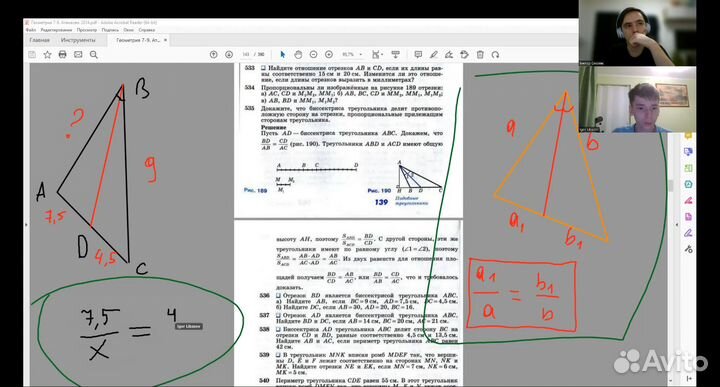Viewport: 720px width, 387px height.
Task: Open the more tools scissors icon
Action: click(x=688, y=249)
